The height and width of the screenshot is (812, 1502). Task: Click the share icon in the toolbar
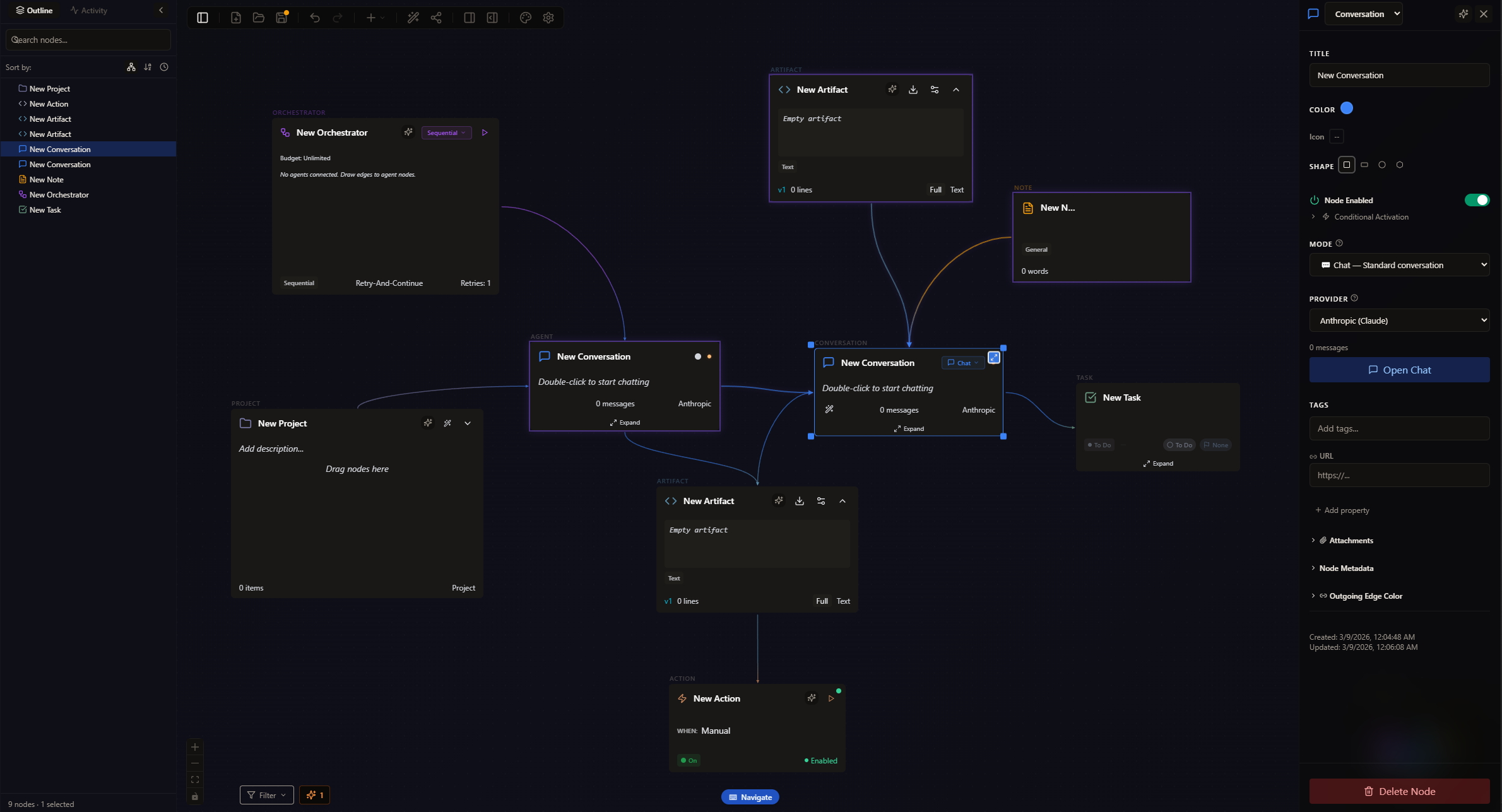[435, 18]
